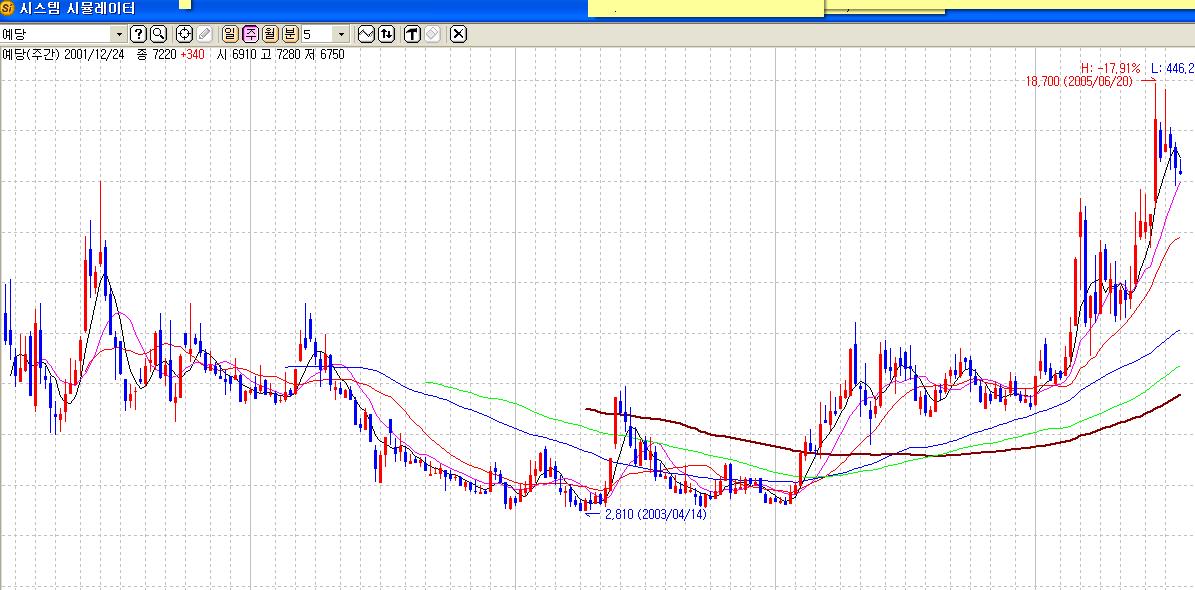
Task: Click the up-down arrows swap icon
Action: 386,34
